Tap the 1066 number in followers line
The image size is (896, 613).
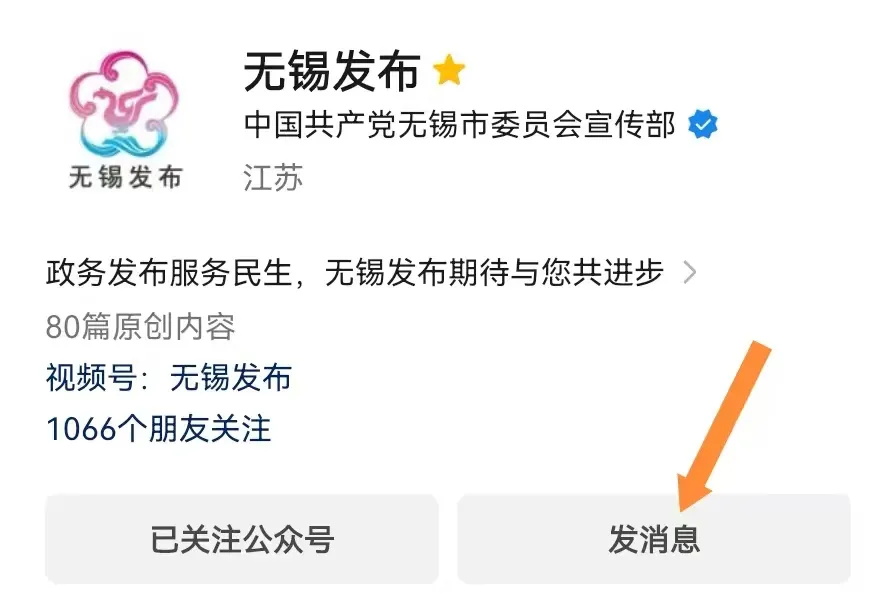pyautogui.click(x=81, y=429)
